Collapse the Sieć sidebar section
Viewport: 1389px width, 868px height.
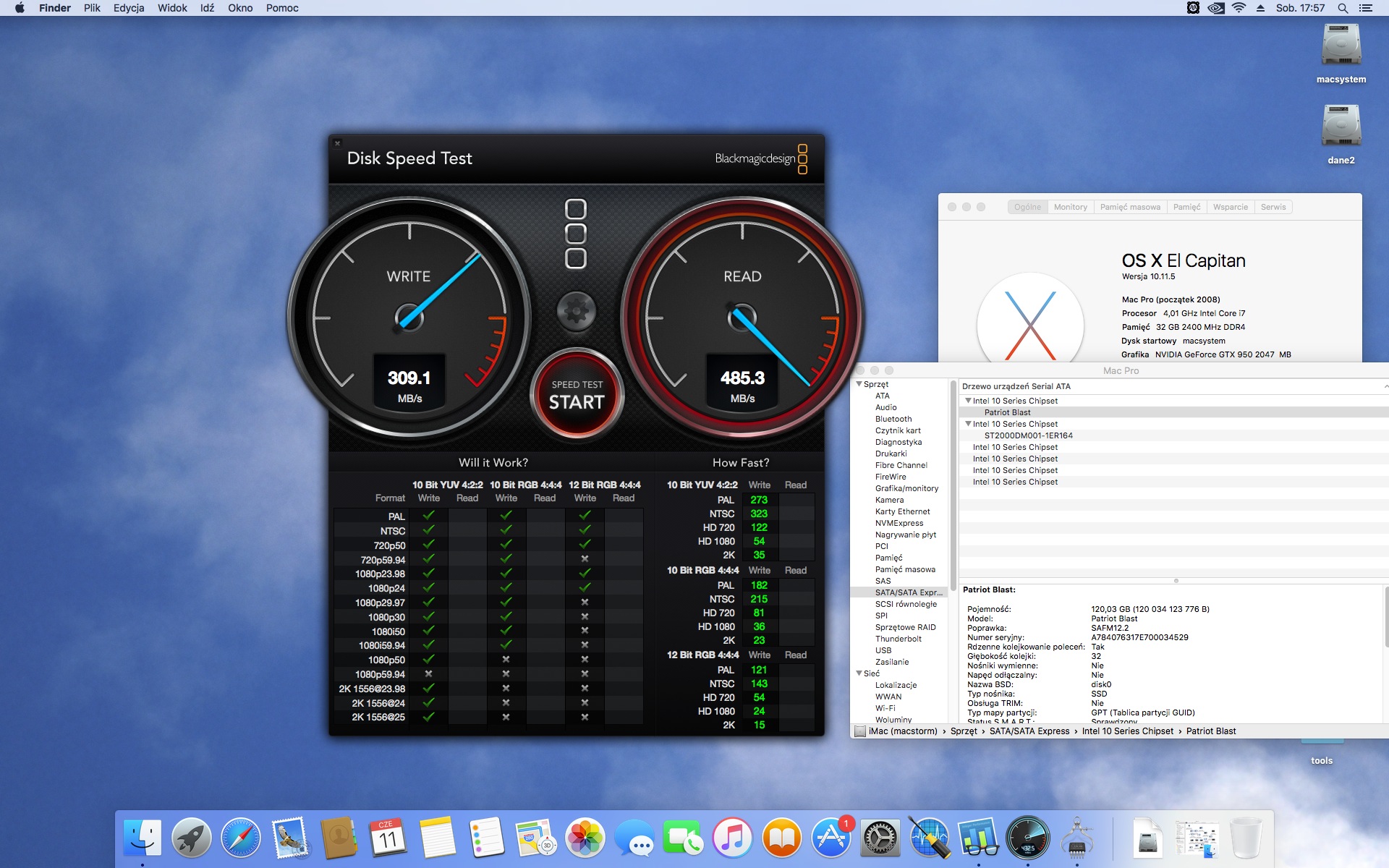tap(859, 673)
